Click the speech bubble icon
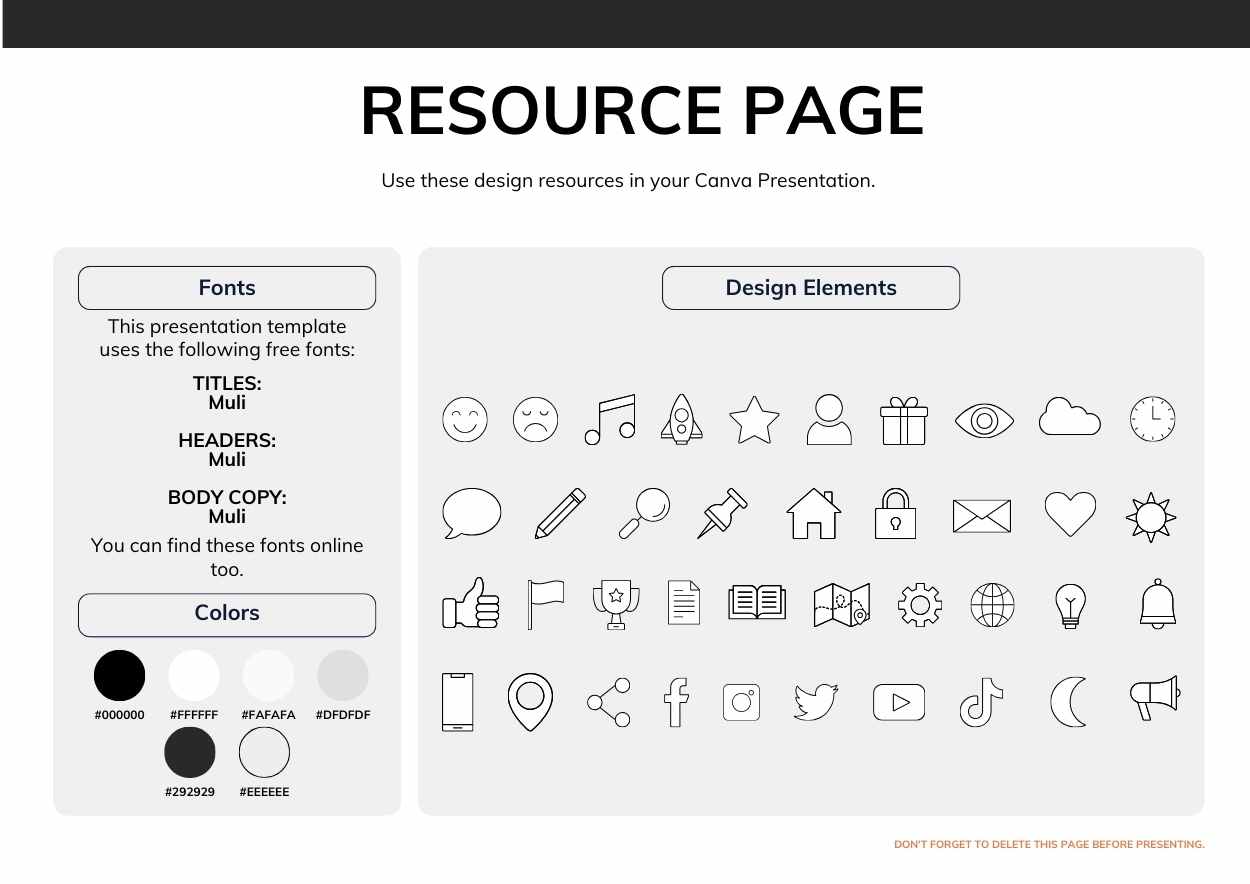The height and width of the screenshot is (884, 1250). [472, 514]
